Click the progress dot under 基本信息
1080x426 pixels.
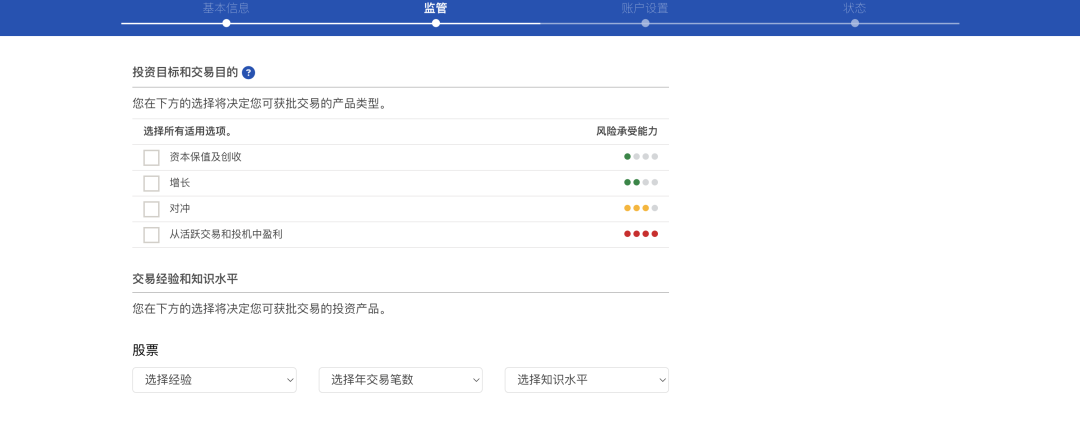click(x=226, y=23)
